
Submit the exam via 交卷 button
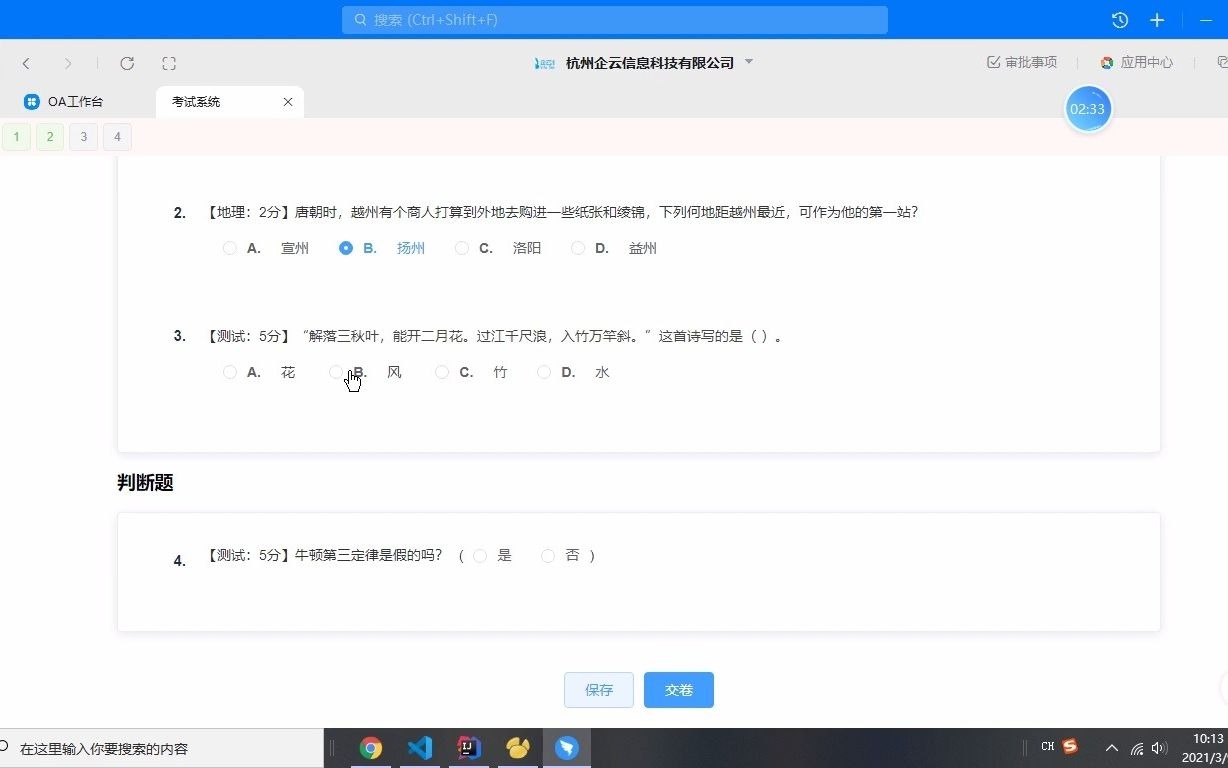pos(678,690)
